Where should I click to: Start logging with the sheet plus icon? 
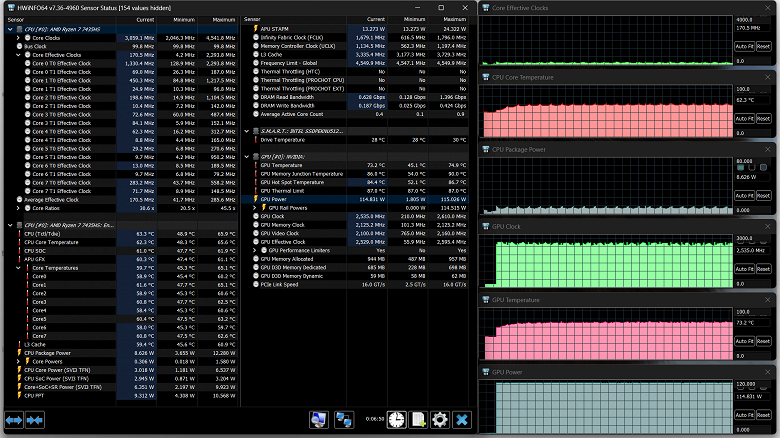point(418,420)
